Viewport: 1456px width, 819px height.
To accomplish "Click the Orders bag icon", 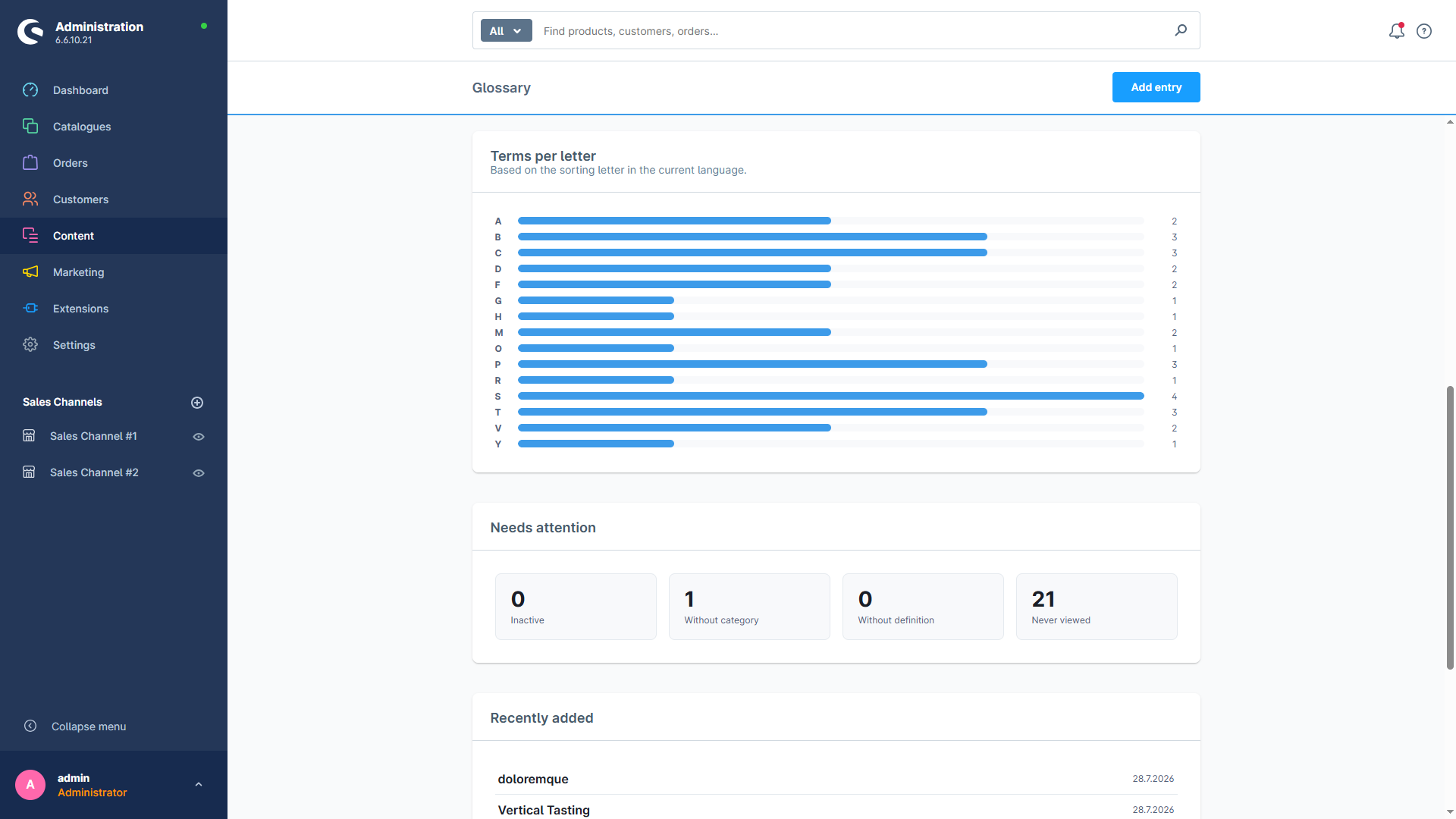I will pos(30,163).
